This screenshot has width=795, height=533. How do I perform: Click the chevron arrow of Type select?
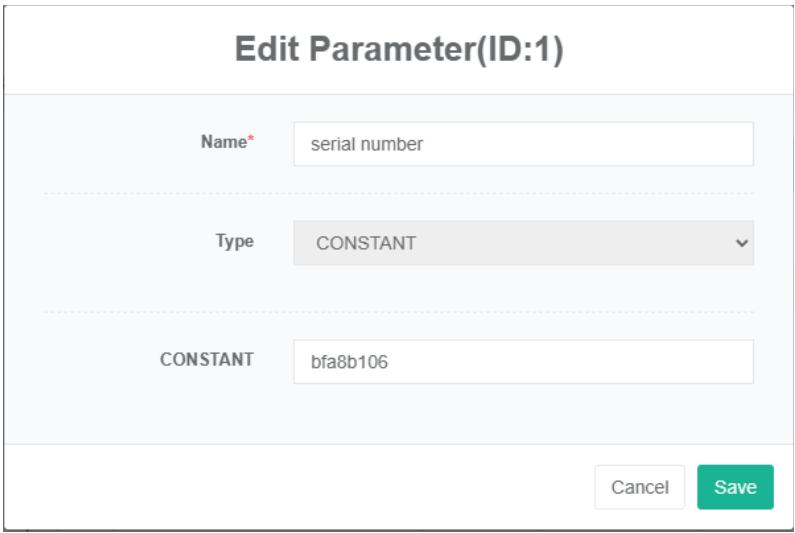pos(741,243)
